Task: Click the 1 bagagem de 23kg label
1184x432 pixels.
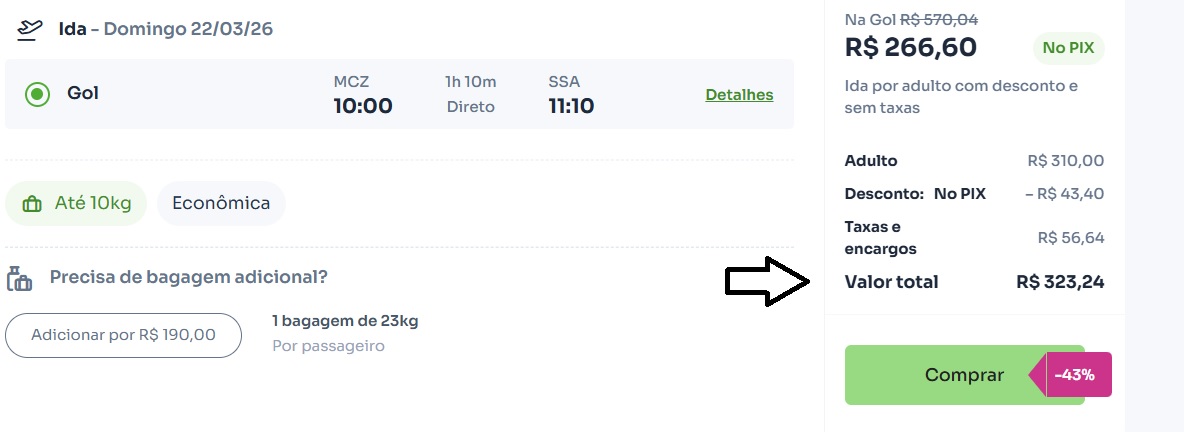Action: [x=345, y=321]
